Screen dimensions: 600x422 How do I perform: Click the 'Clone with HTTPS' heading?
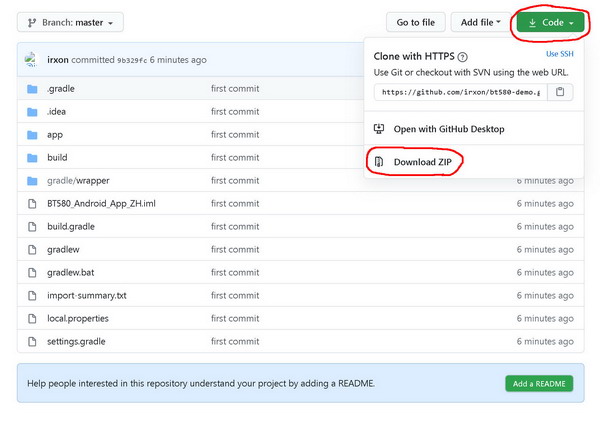(414, 57)
